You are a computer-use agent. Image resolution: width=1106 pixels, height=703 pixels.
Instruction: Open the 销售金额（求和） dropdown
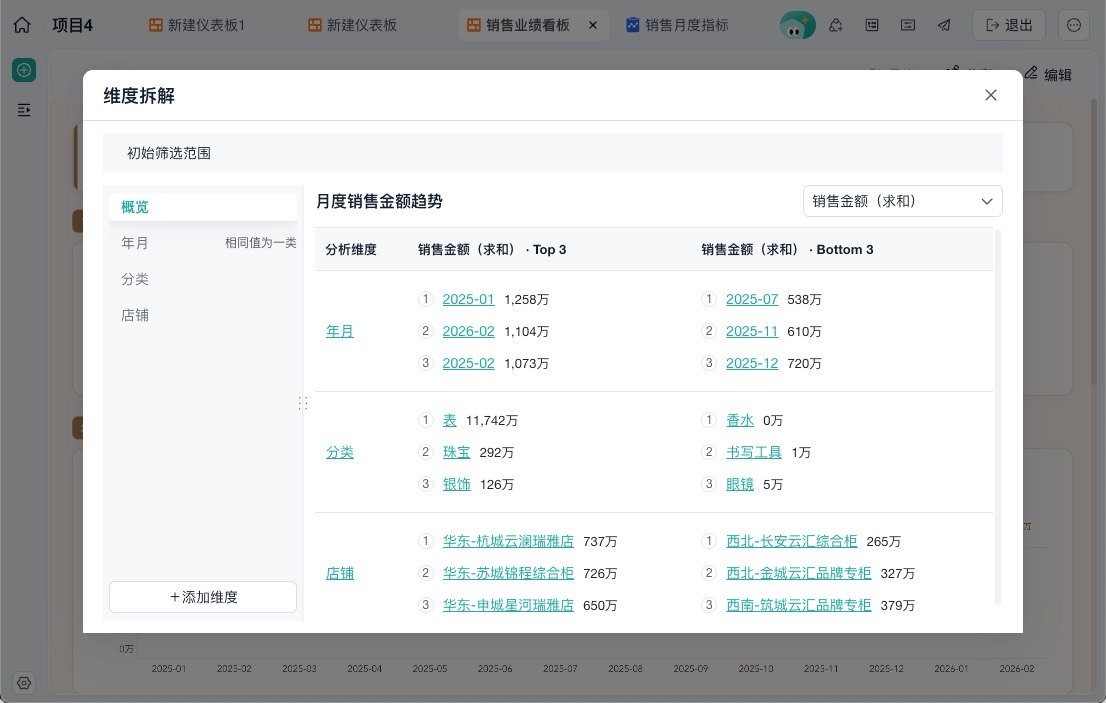tap(903, 202)
